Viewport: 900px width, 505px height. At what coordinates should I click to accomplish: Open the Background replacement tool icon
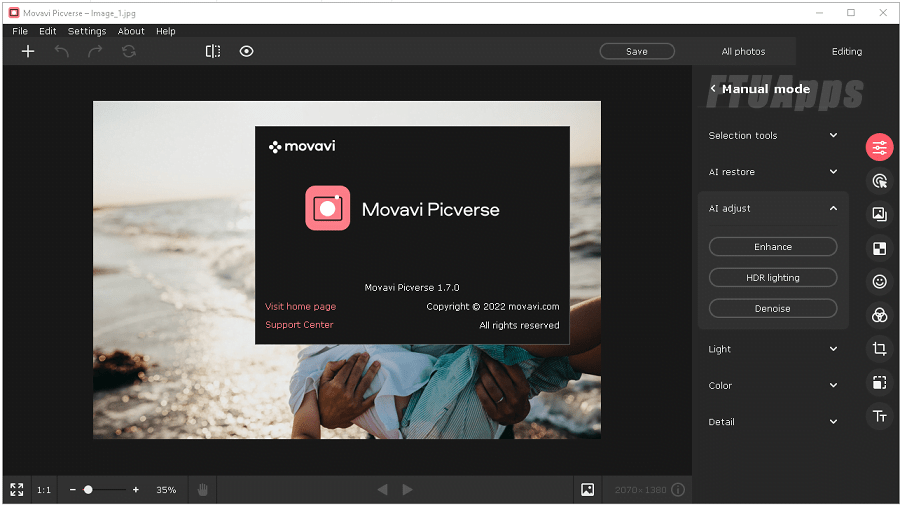(x=879, y=215)
